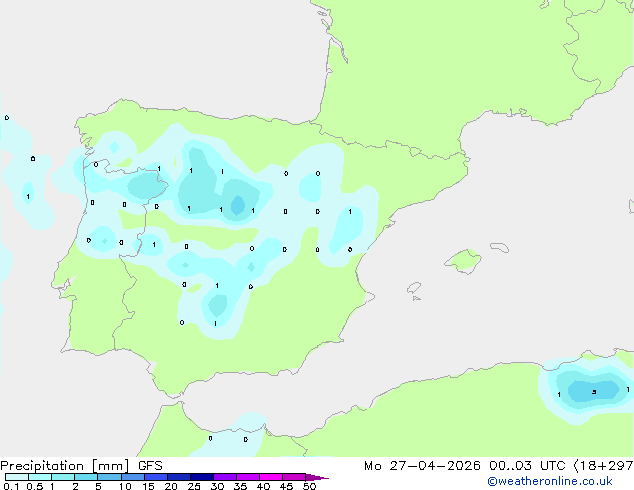Select the 5–10 mm legend color
The width and height of the screenshot is (634, 490).
109,477
